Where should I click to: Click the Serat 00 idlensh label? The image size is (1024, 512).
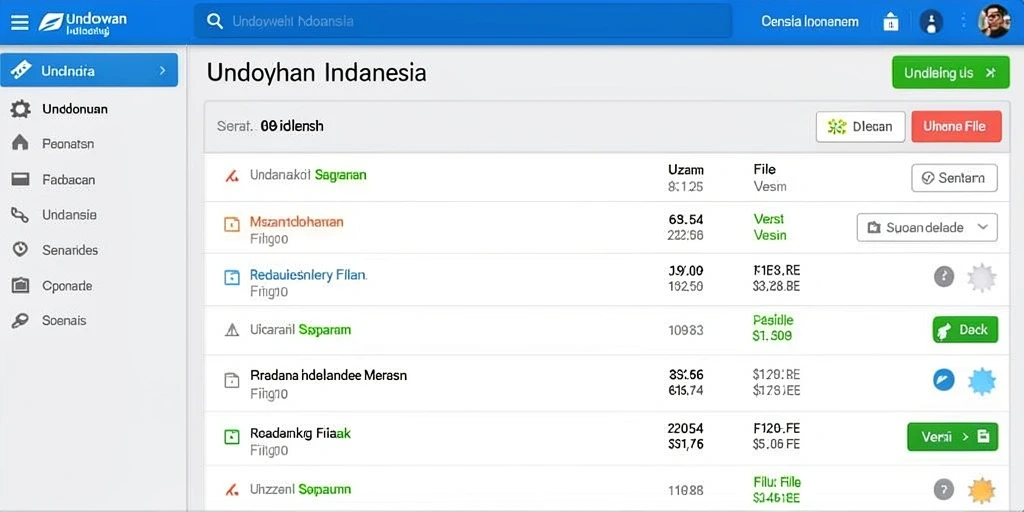pos(270,126)
